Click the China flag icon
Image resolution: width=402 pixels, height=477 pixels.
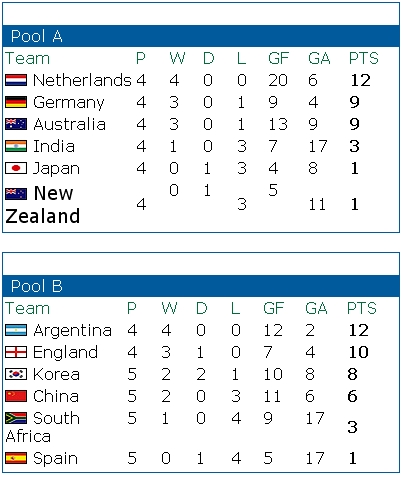(x=16, y=396)
